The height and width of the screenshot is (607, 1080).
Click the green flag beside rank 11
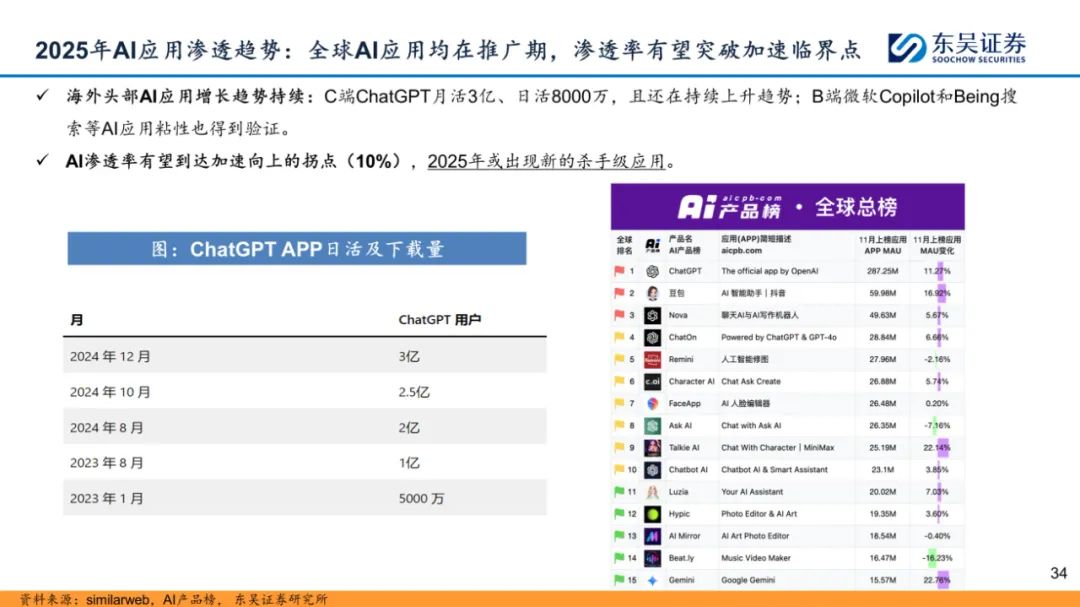tap(619, 492)
